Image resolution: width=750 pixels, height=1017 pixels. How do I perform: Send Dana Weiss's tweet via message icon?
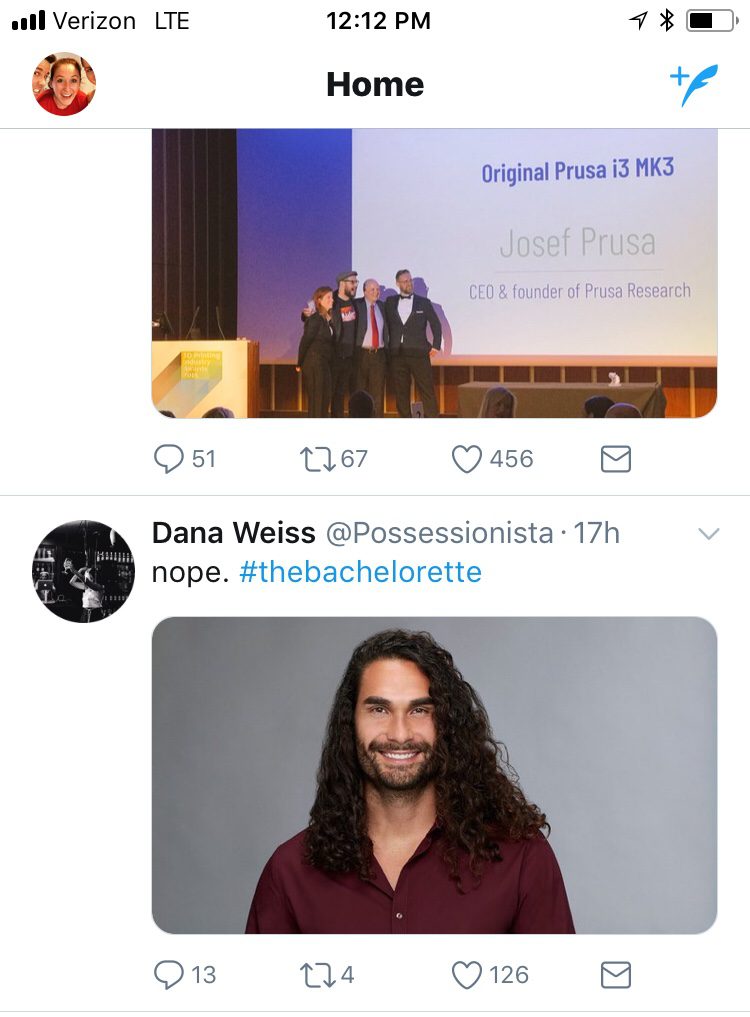coord(615,974)
